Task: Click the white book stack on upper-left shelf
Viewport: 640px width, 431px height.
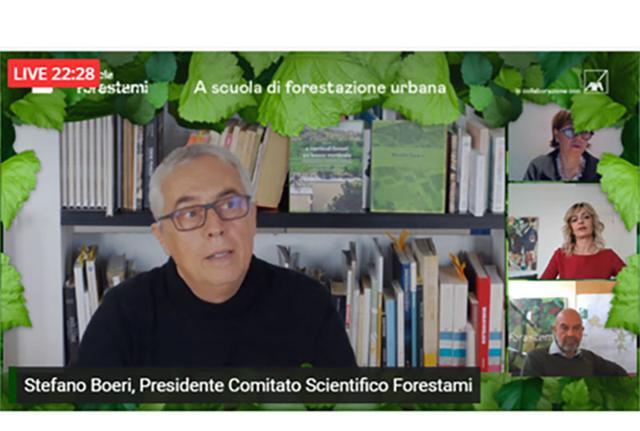Action: click(x=88, y=163)
